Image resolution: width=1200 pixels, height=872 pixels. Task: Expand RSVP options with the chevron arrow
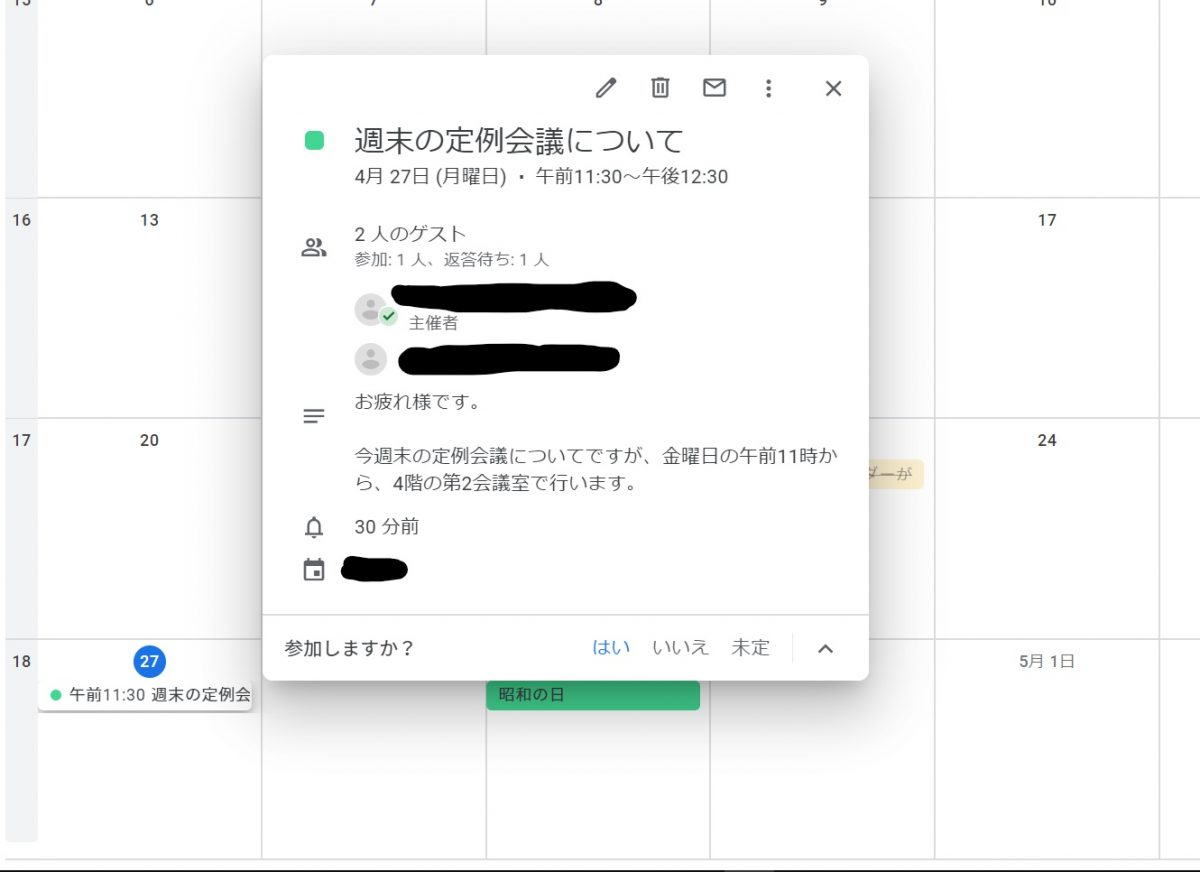(x=826, y=648)
